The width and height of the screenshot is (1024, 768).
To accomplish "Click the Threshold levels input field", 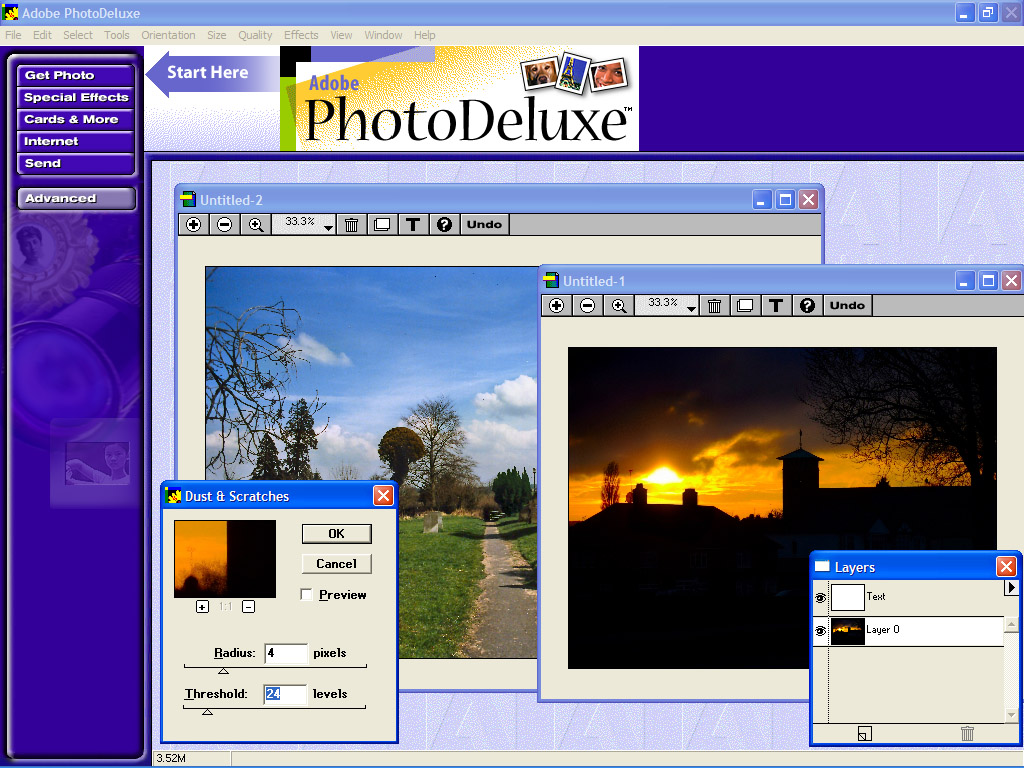I will click(x=285, y=694).
